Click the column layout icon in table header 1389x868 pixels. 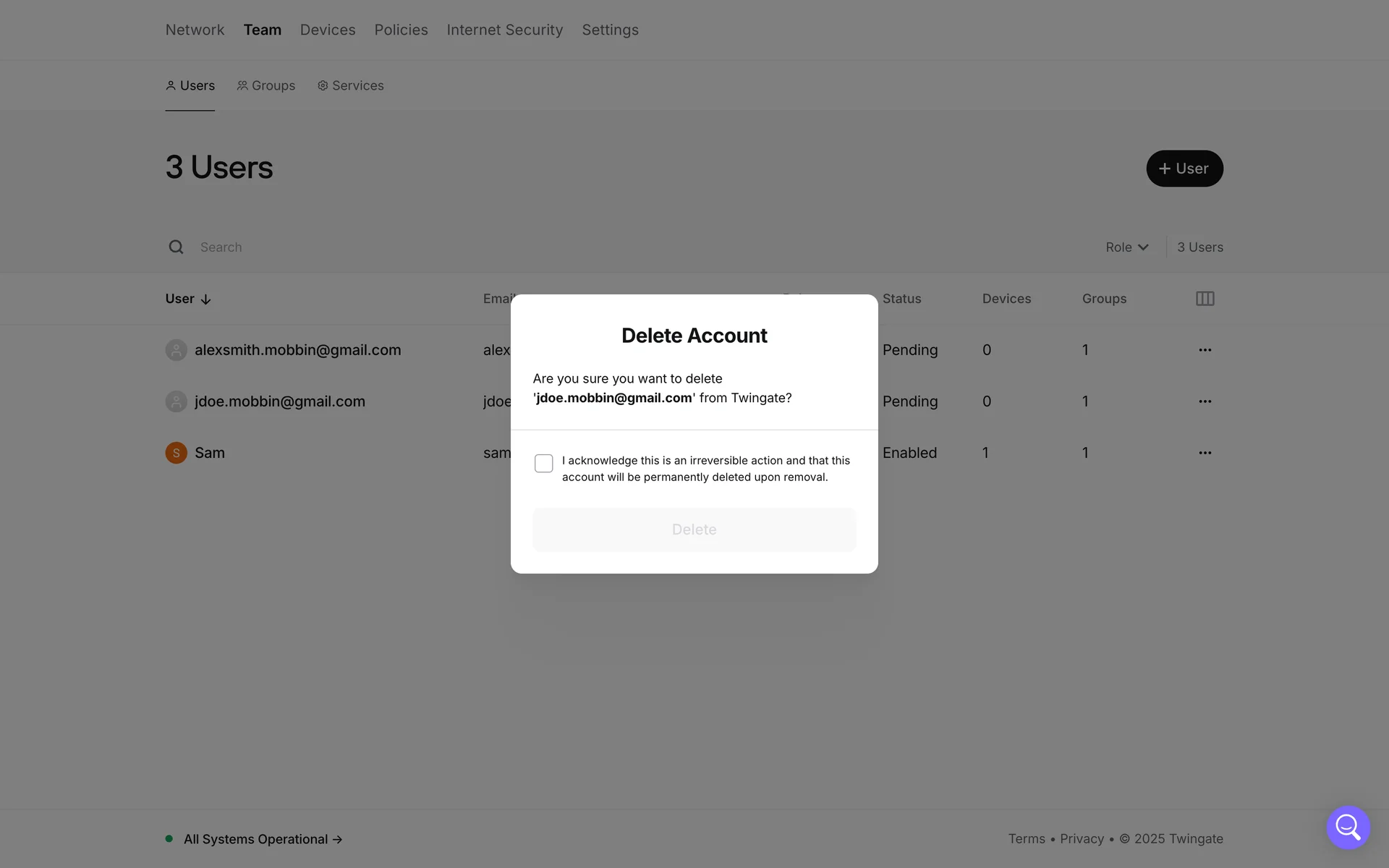click(1205, 299)
